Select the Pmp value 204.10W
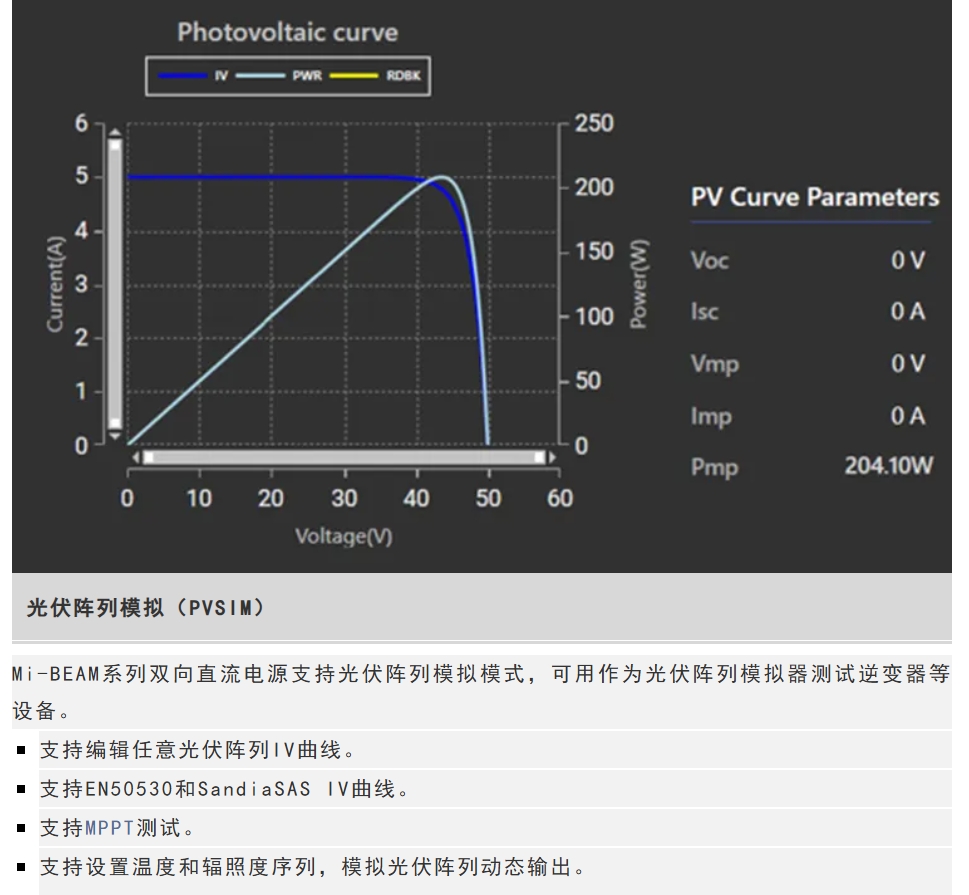The image size is (969, 895). (x=888, y=466)
